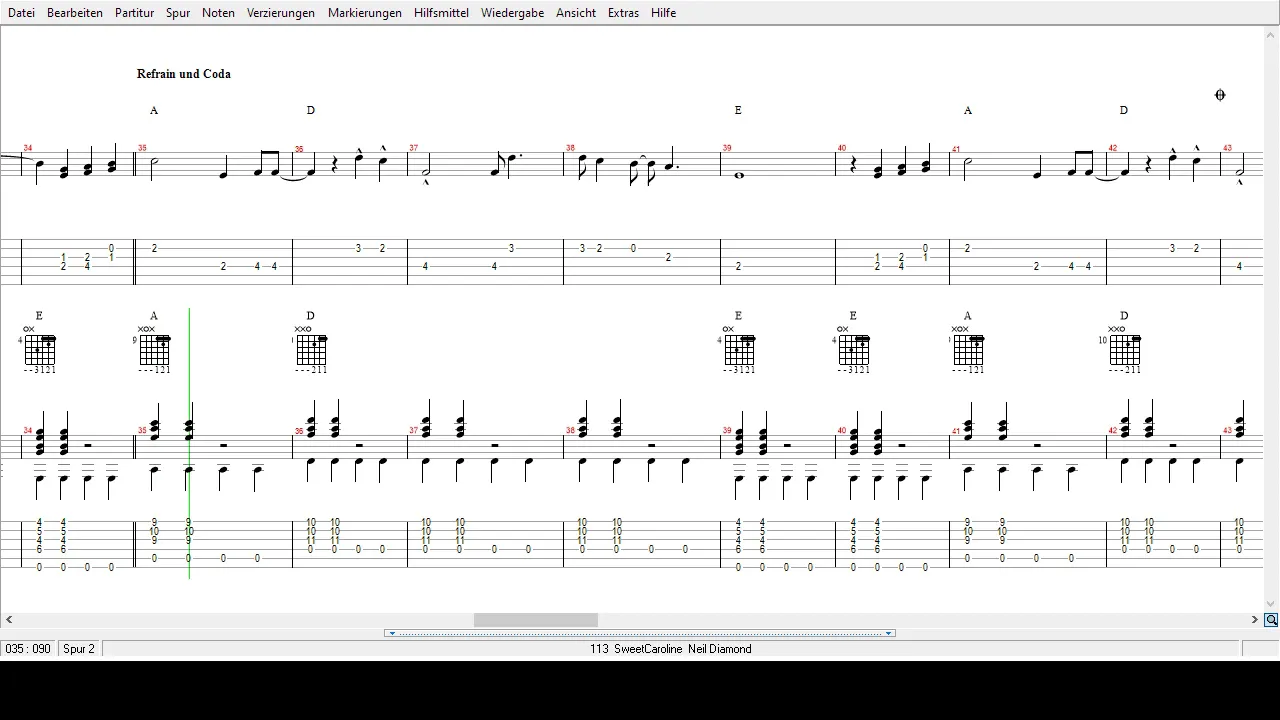The width and height of the screenshot is (1280, 720).
Task: Open the Datei menu
Action: 21,13
